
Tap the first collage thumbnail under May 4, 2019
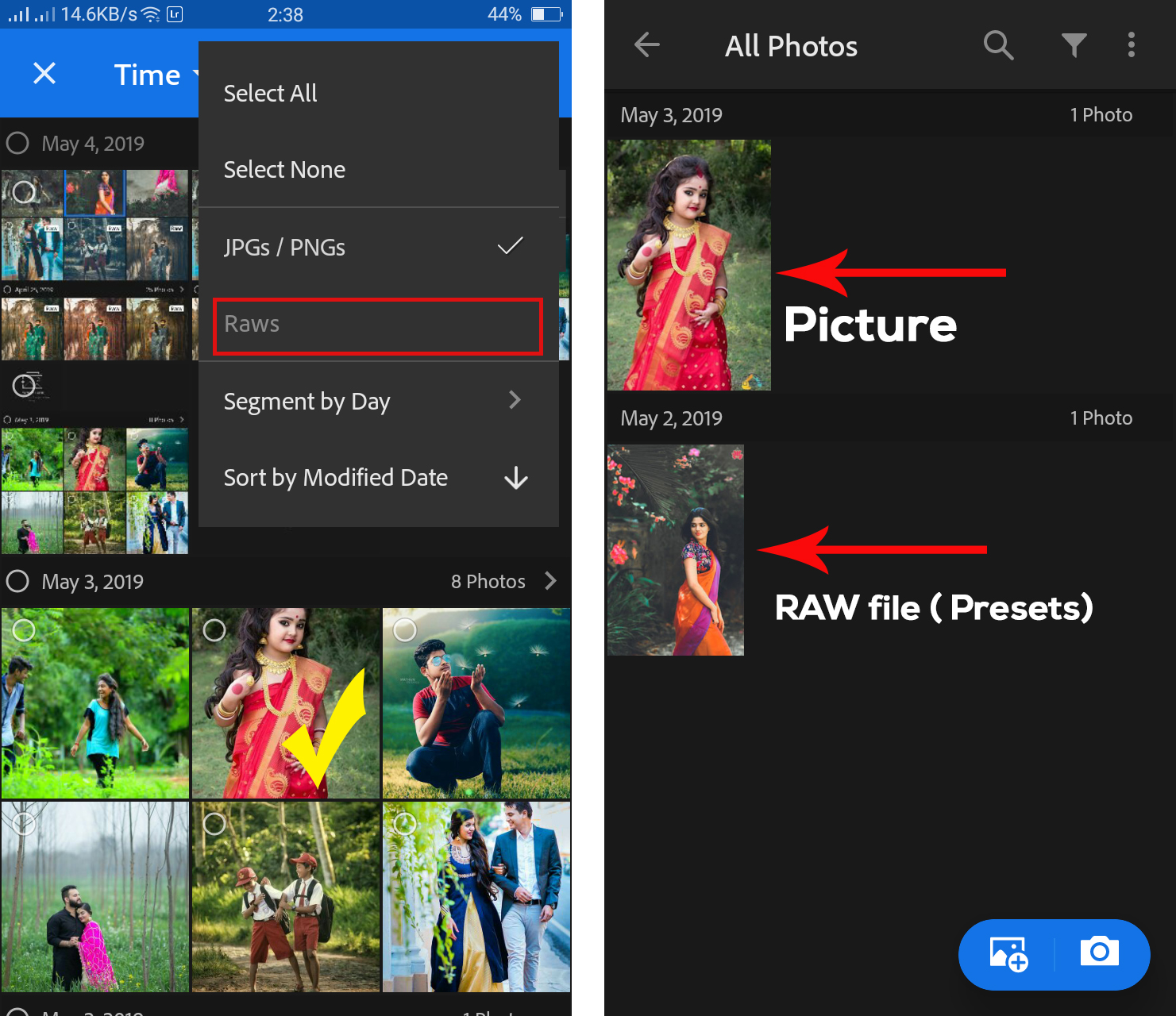95,265
